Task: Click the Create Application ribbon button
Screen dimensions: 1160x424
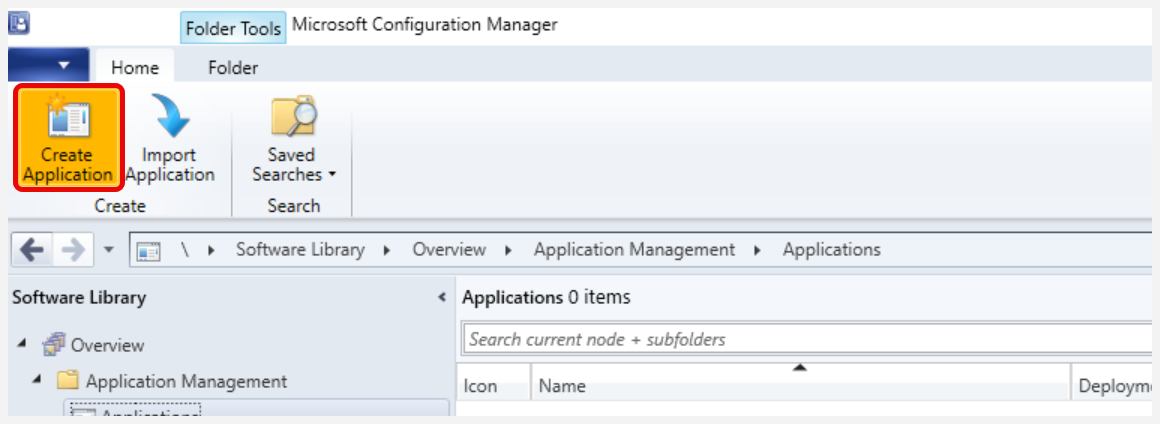Action: coord(68,138)
